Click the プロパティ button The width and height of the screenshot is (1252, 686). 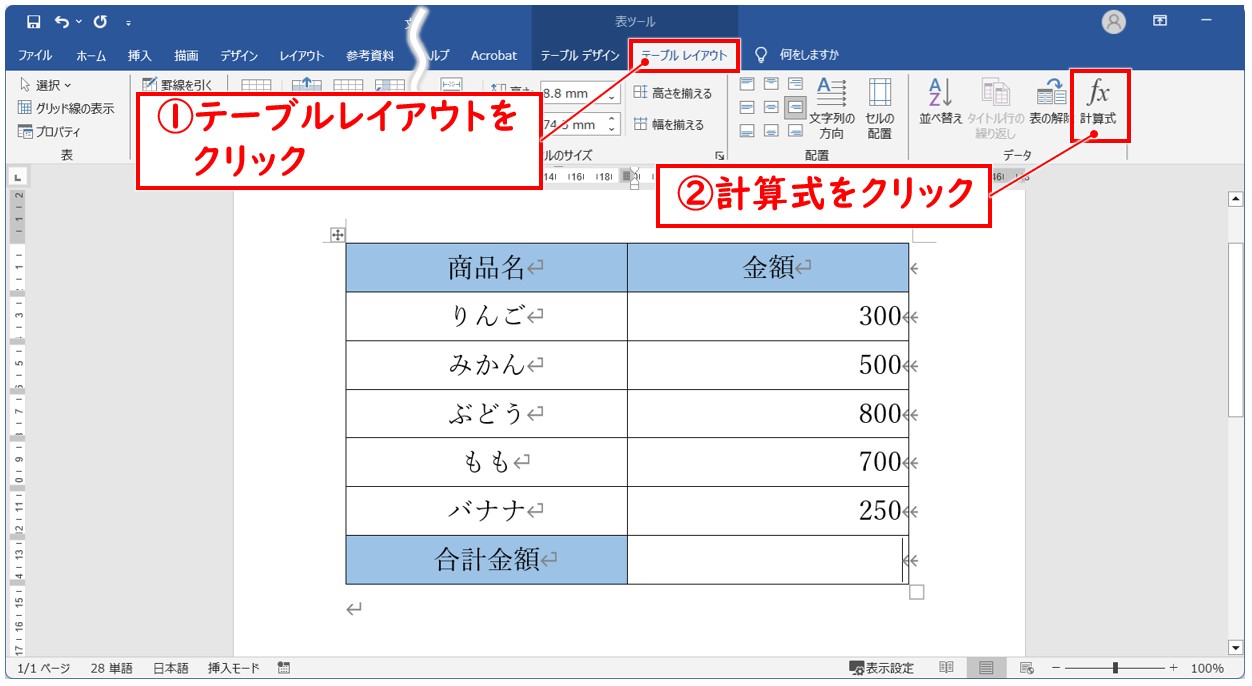(x=50, y=131)
